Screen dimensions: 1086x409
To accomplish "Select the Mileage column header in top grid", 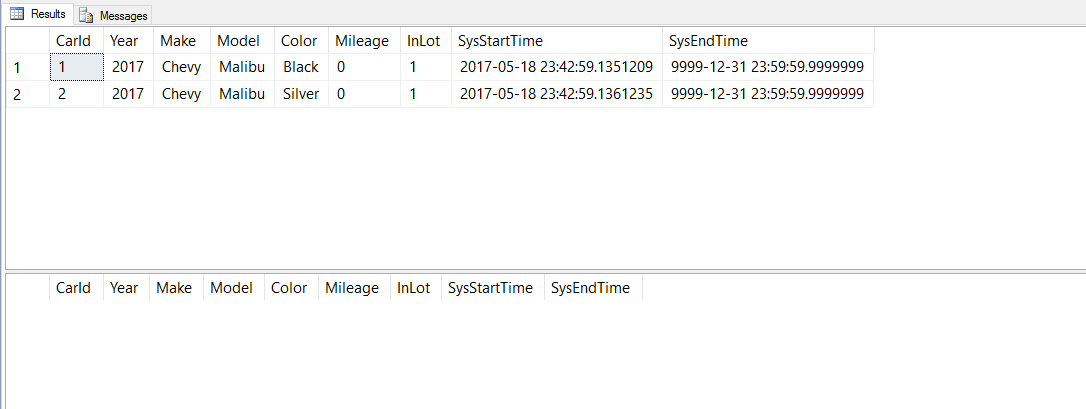I will click(362, 41).
